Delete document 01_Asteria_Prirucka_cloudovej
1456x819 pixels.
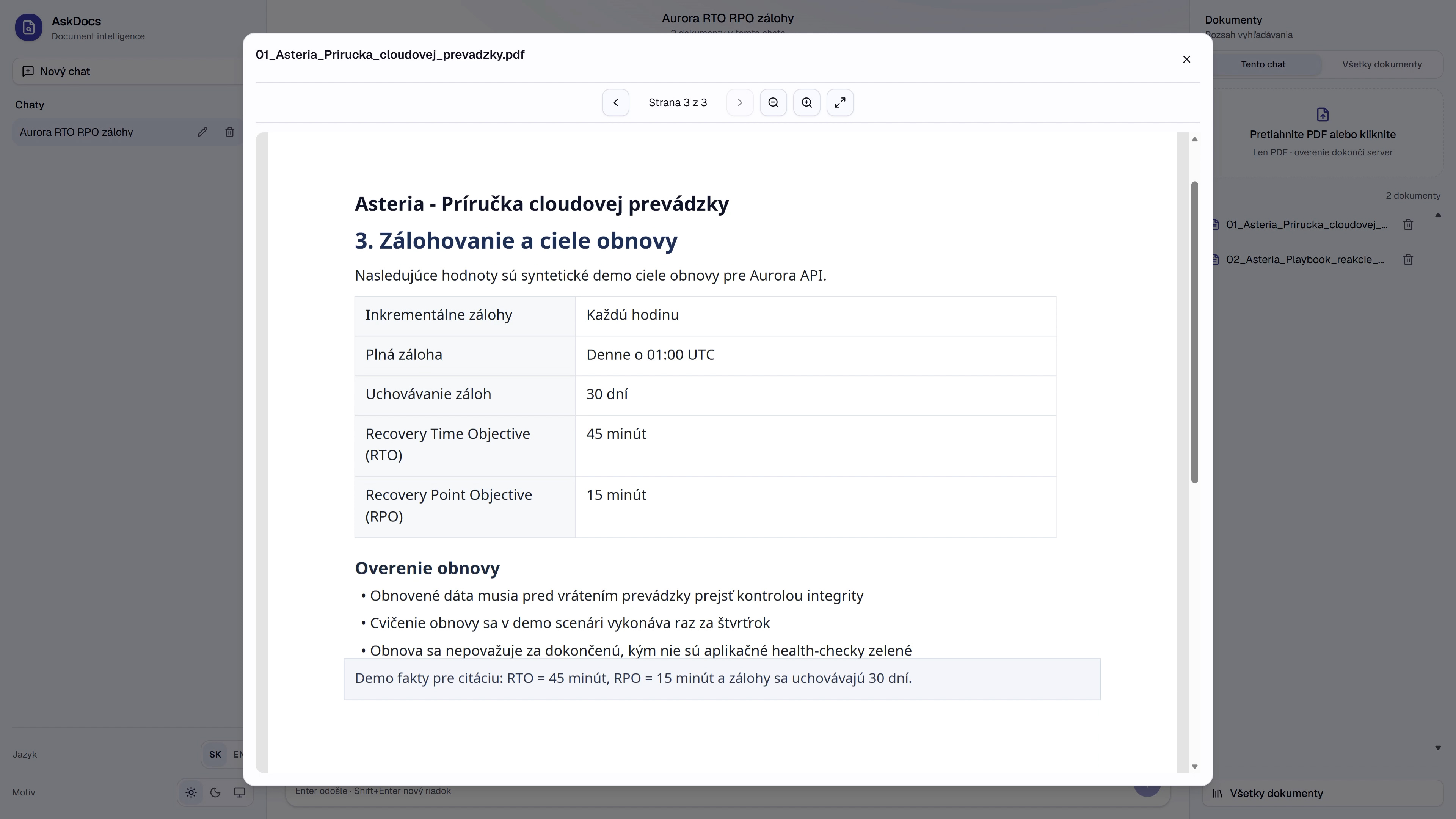[x=1408, y=224]
